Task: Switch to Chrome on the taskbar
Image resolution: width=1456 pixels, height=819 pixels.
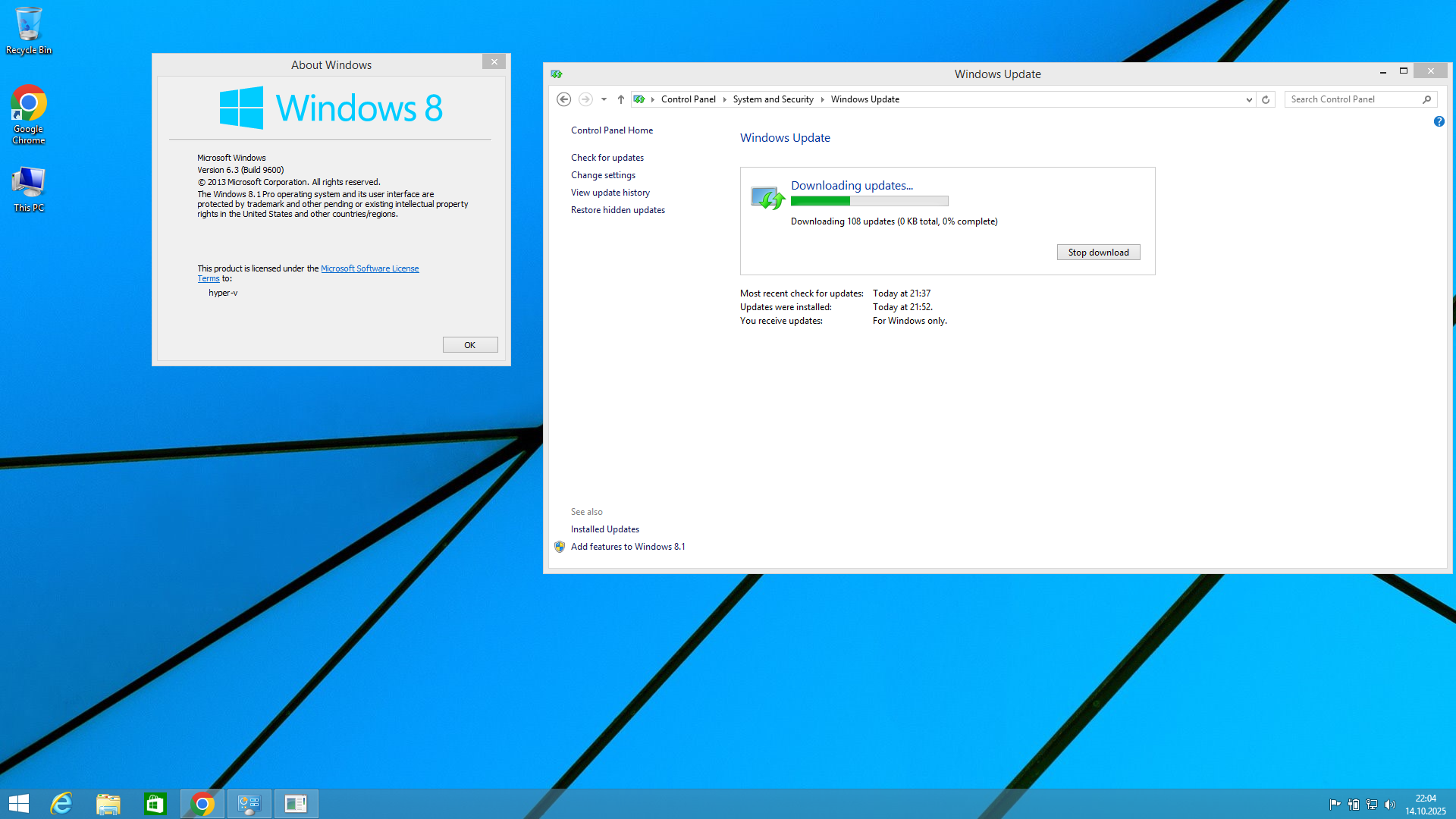Action: point(202,804)
